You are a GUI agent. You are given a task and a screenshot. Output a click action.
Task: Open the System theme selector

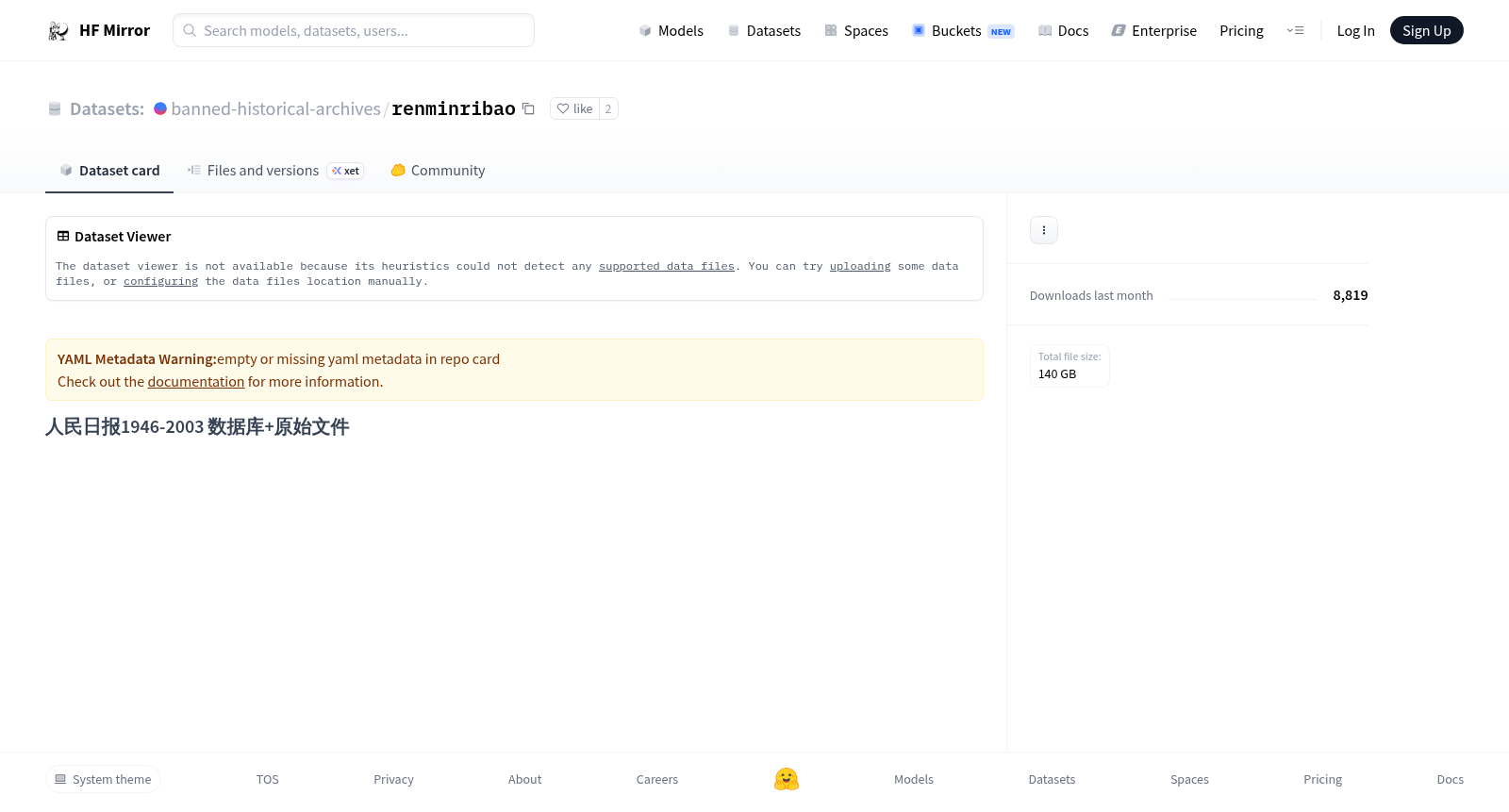click(x=103, y=779)
